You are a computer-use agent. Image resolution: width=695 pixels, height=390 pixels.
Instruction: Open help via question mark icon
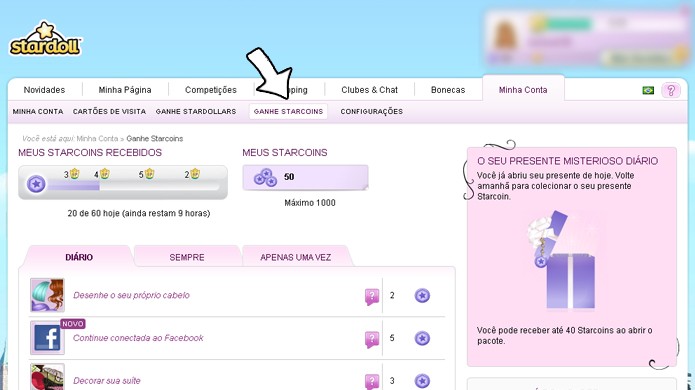[671, 90]
